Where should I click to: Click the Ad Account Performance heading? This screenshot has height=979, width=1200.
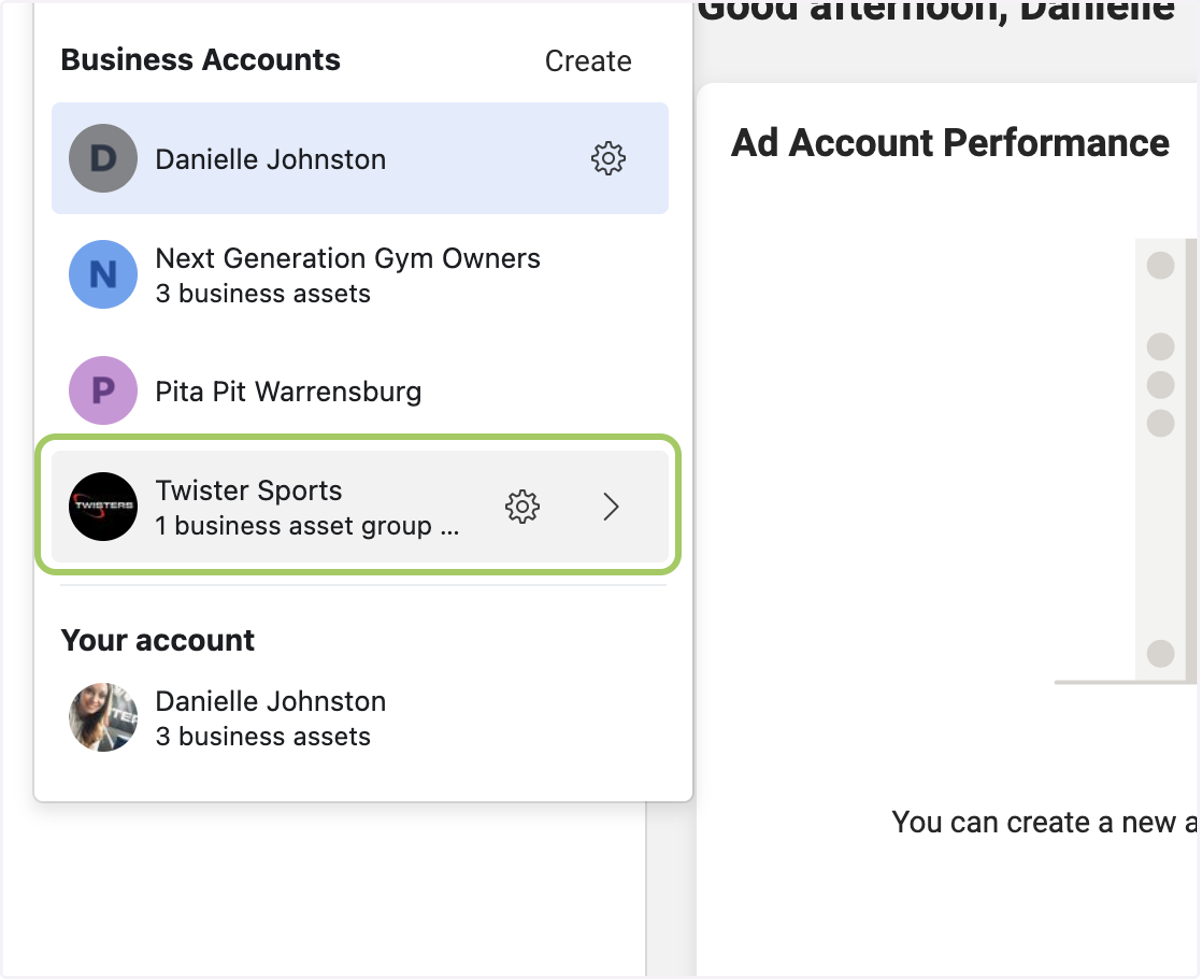(x=950, y=143)
